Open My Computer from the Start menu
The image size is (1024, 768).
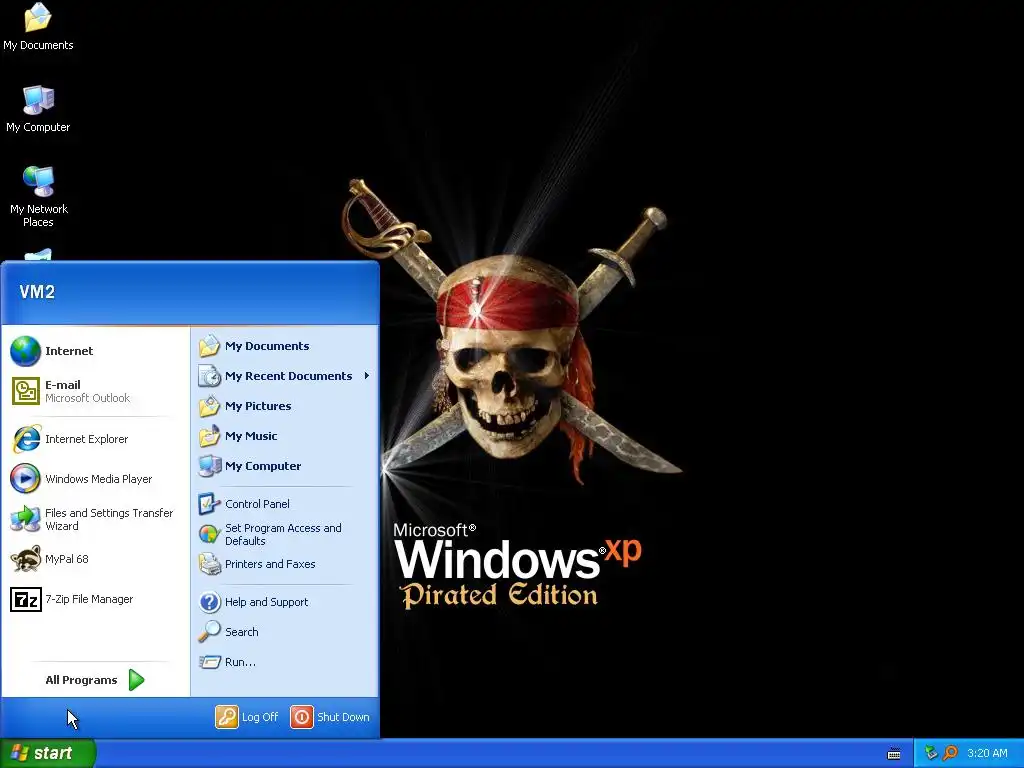[x=285, y=466]
